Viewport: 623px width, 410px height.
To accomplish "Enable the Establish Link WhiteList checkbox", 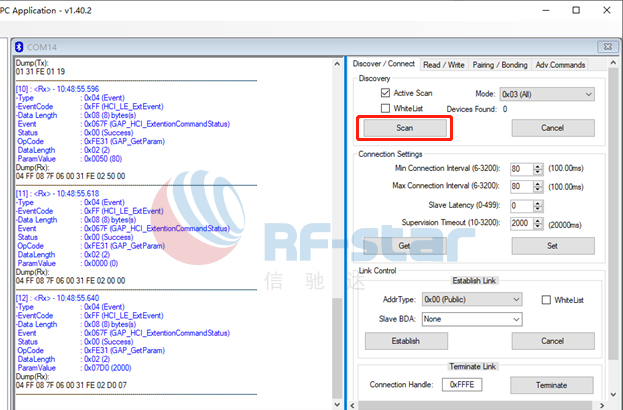I will (x=546, y=300).
